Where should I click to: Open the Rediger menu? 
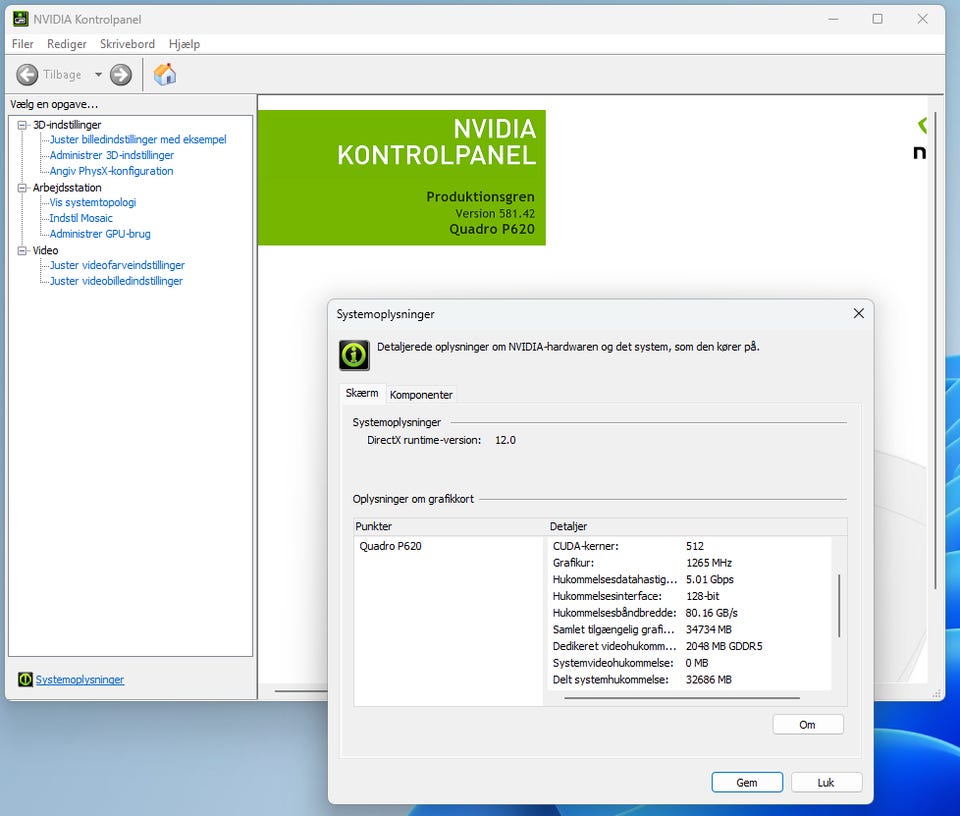(67, 44)
